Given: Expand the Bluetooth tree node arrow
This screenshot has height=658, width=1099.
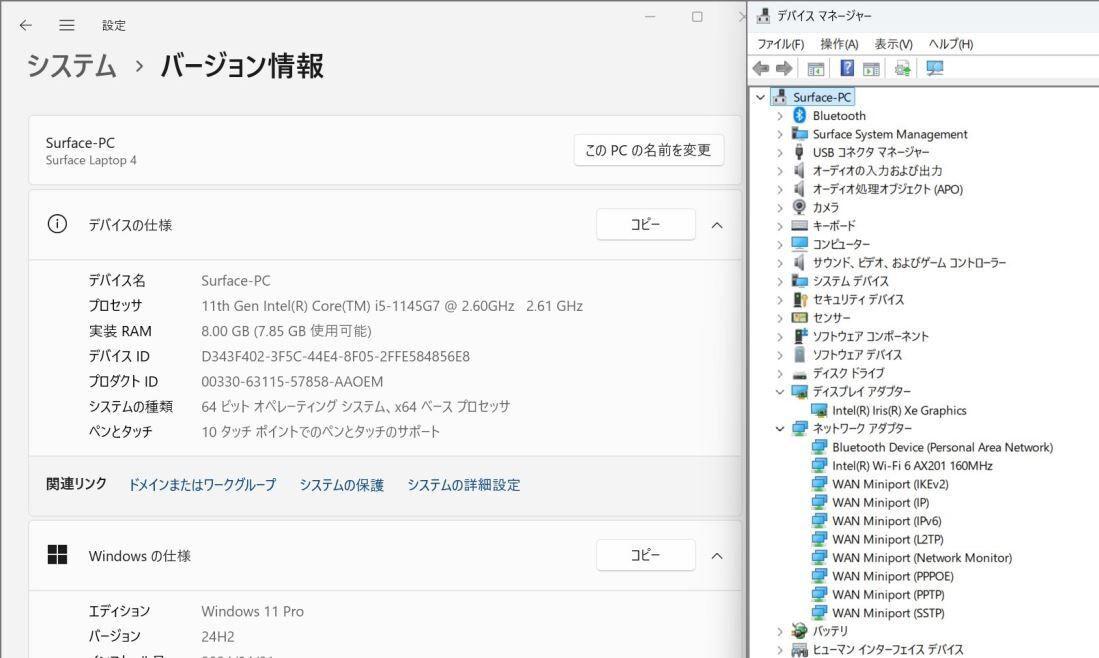Looking at the screenshot, I should click(780, 116).
